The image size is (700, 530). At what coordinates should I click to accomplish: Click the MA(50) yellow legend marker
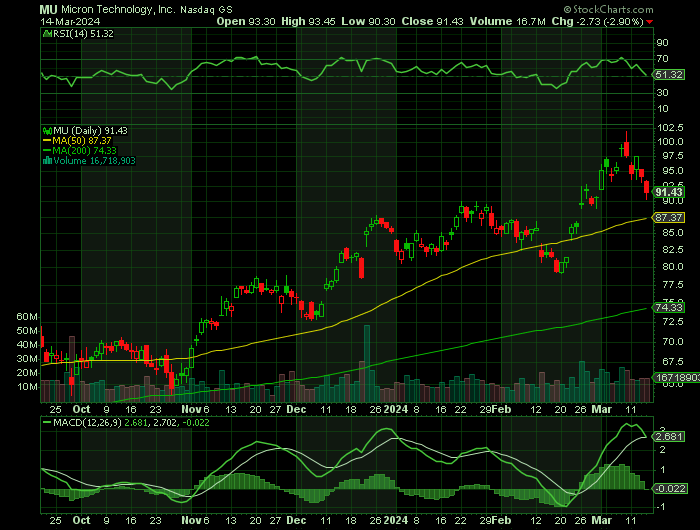click(44, 141)
